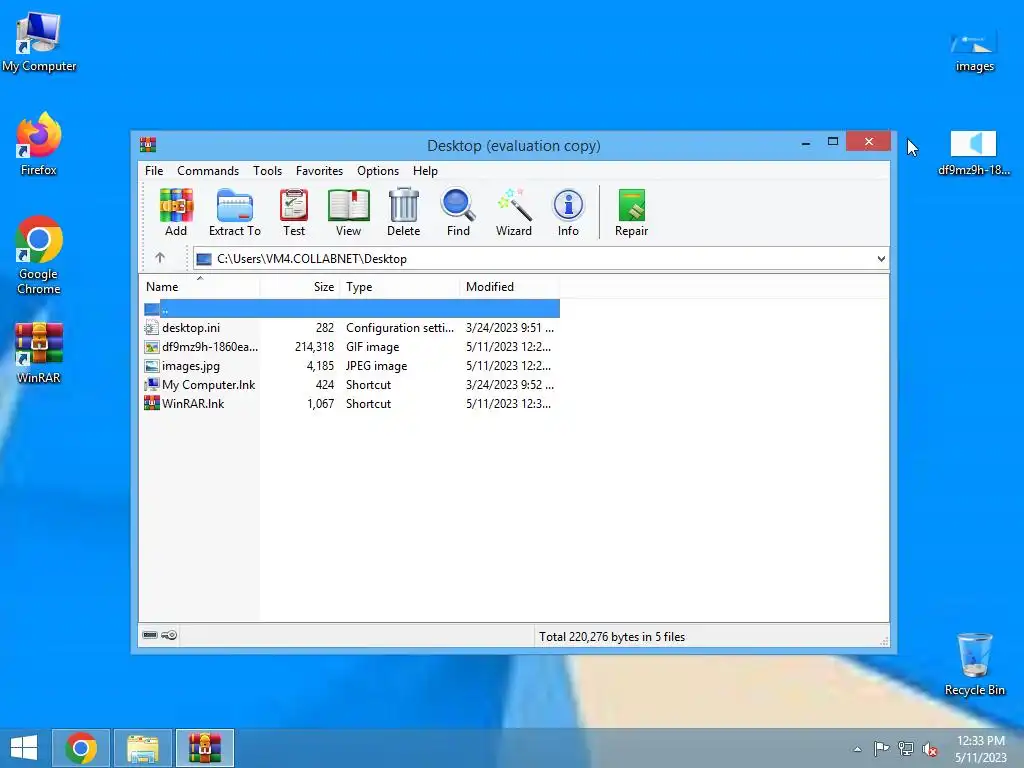Viewport: 1024px width, 768px height.
Task: Click the 'Total 220,276 bytes in 5 files' status
Action: (x=611, y=637)
